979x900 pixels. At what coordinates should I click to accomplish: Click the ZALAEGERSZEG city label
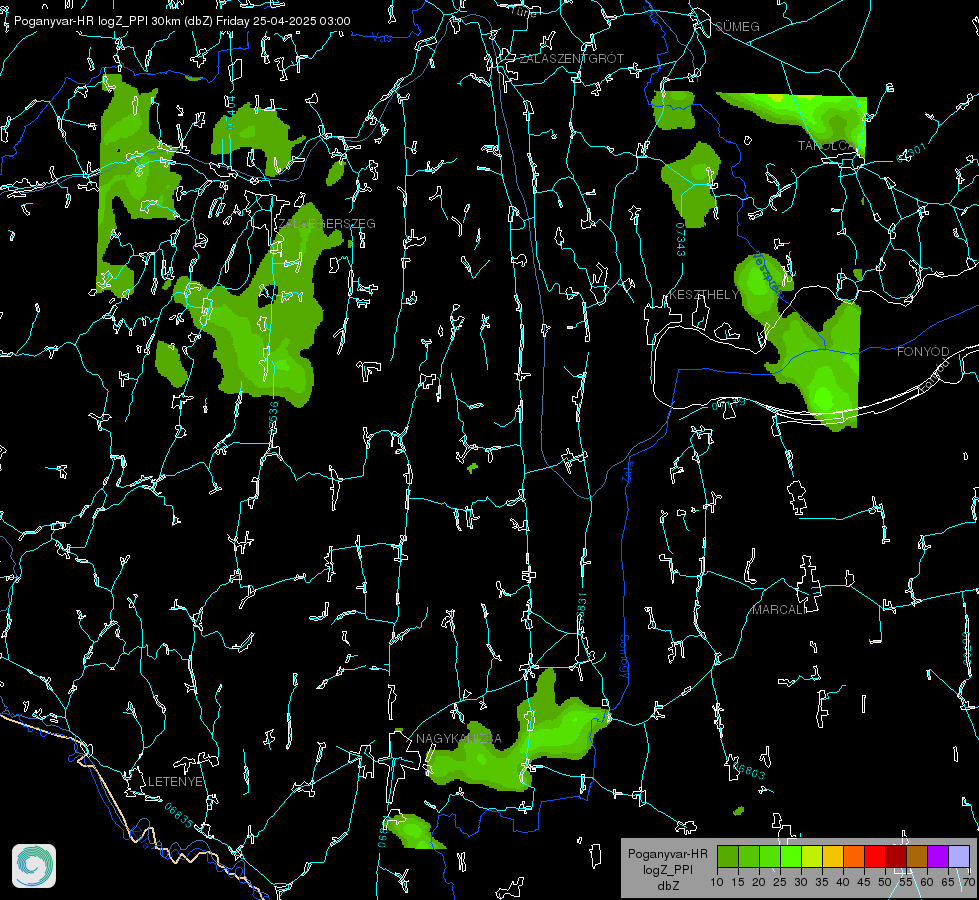327,224
